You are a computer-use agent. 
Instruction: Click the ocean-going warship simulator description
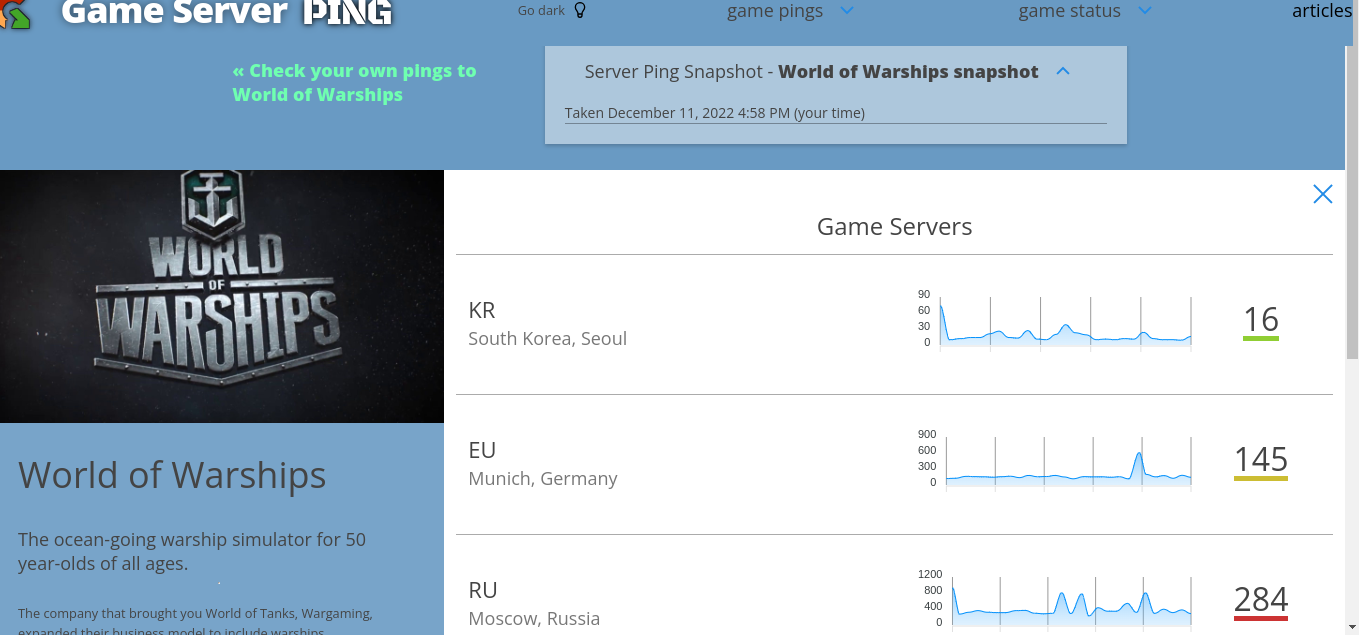tap(192, 551)
